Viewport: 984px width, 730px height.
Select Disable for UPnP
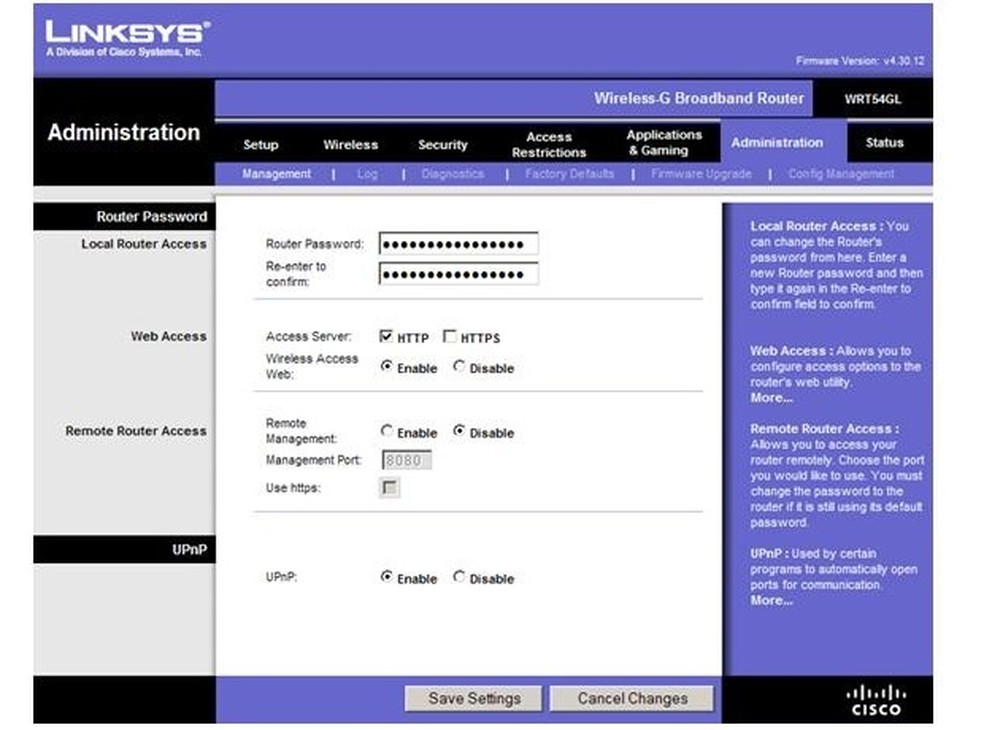pyautogui.click(x=459, y=577)
